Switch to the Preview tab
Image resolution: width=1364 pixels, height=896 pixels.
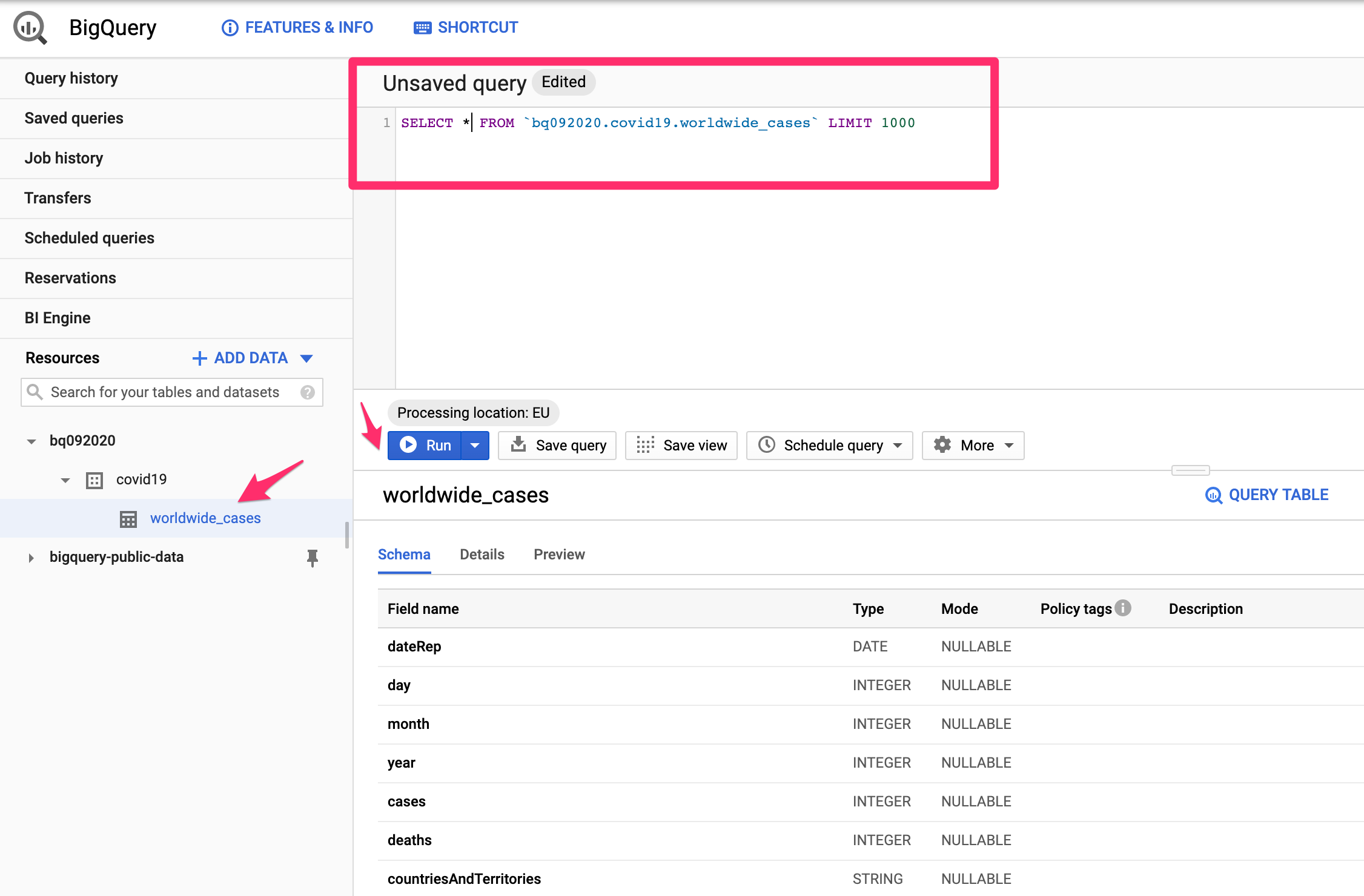(559, 555)
